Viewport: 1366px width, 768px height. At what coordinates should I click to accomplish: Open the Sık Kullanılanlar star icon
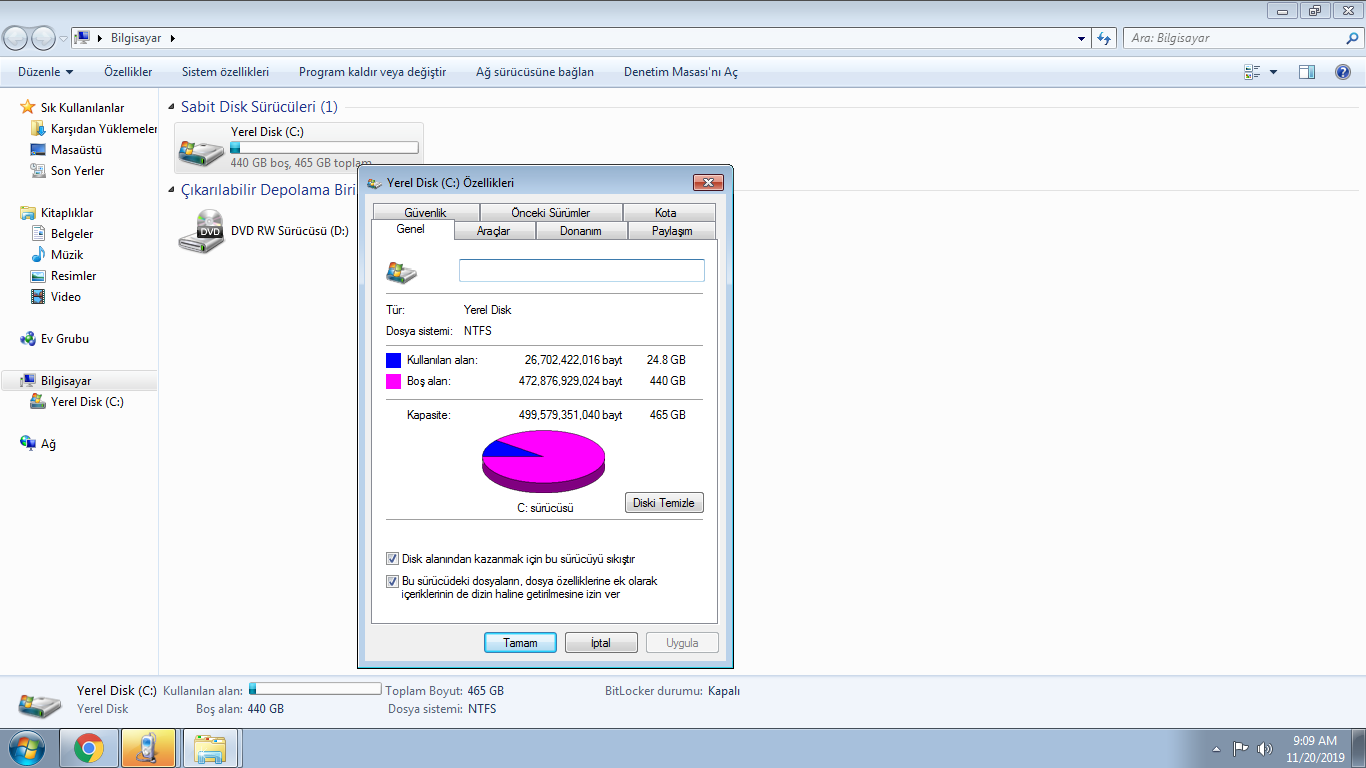point(28,107)
